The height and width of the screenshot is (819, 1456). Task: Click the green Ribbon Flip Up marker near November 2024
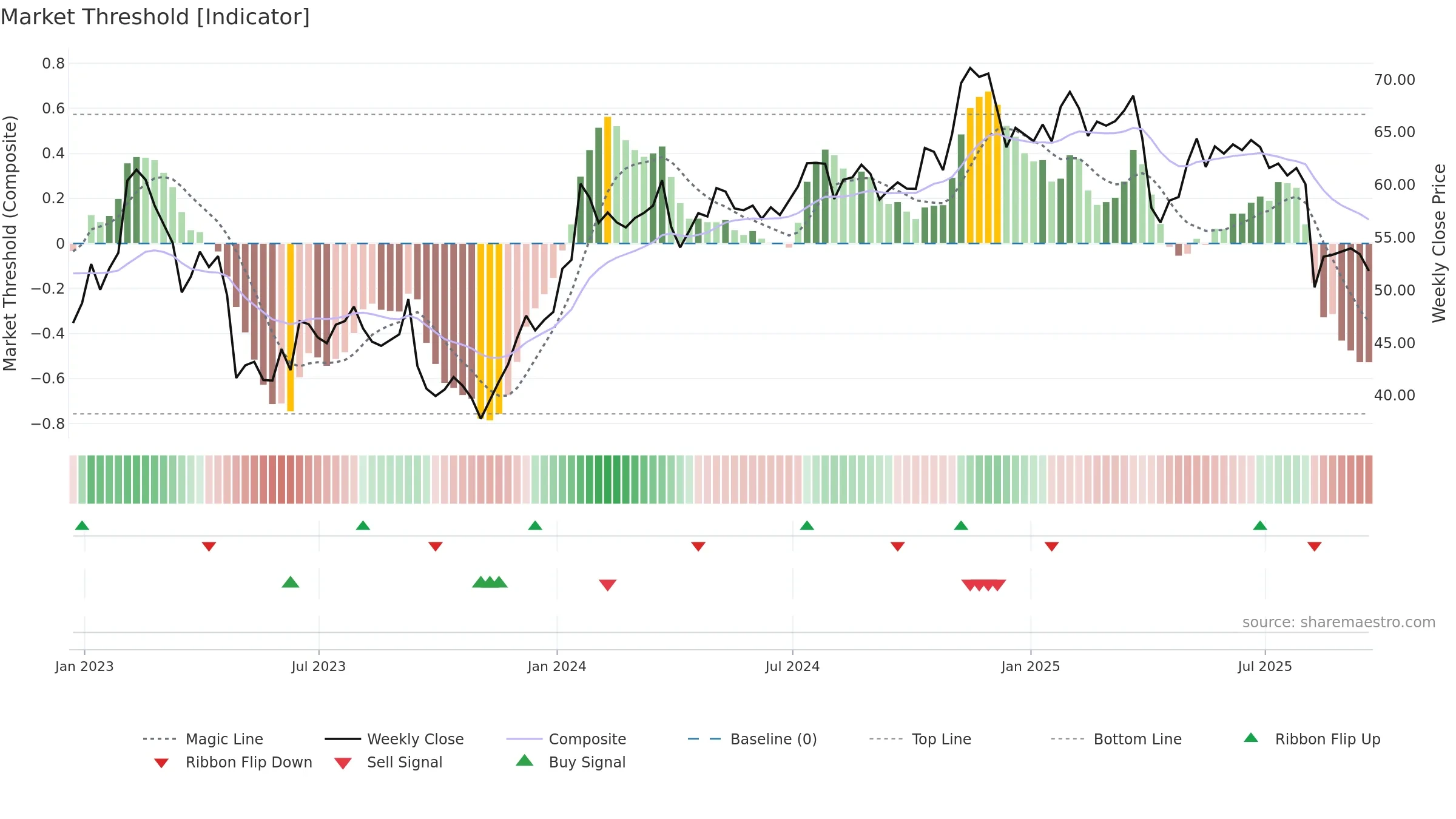[961, 525]
